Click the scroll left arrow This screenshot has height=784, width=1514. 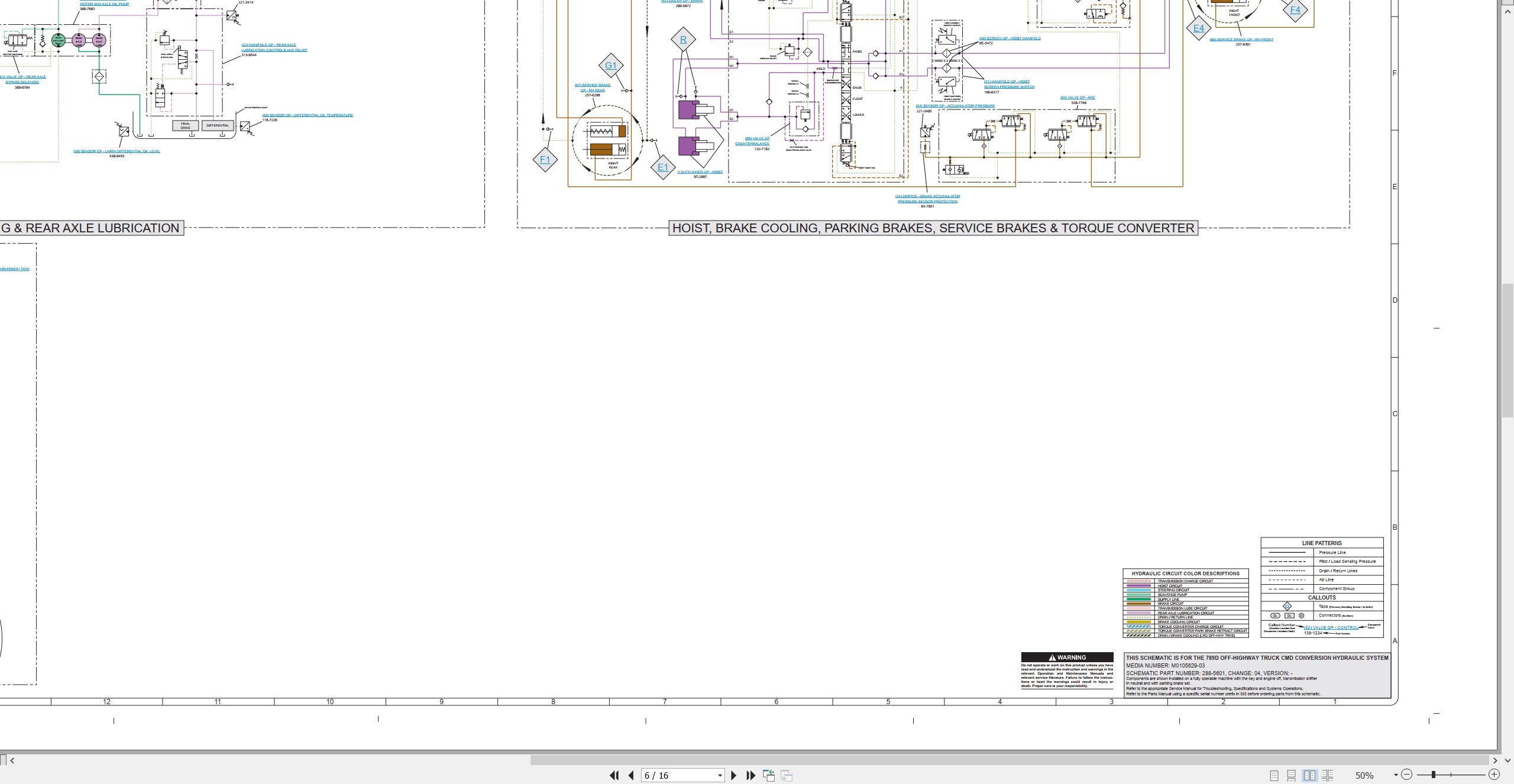[x=12, y=760]
